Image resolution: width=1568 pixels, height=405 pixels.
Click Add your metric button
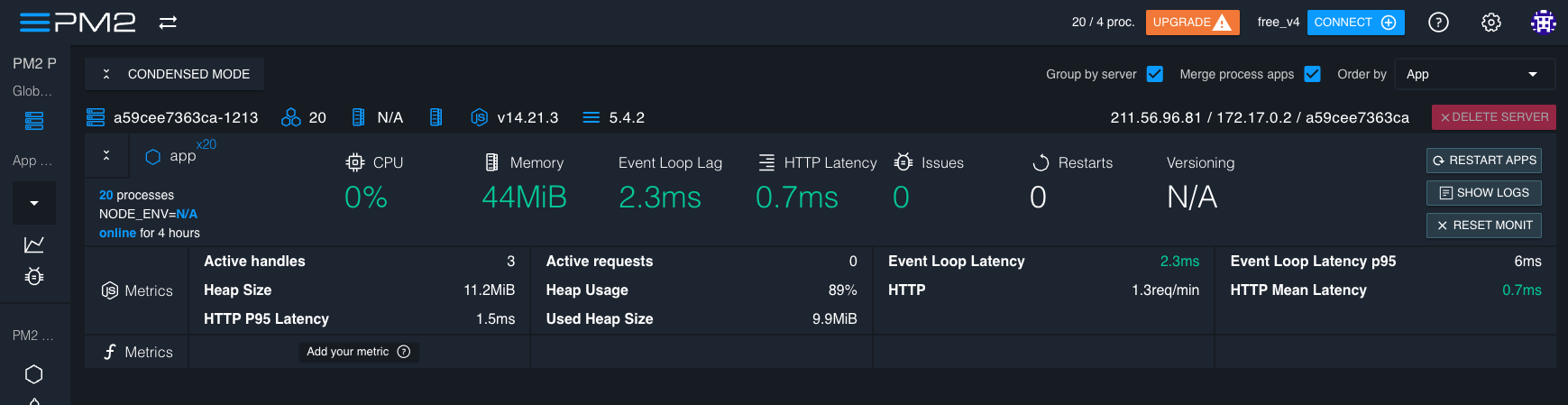(359, 352)
